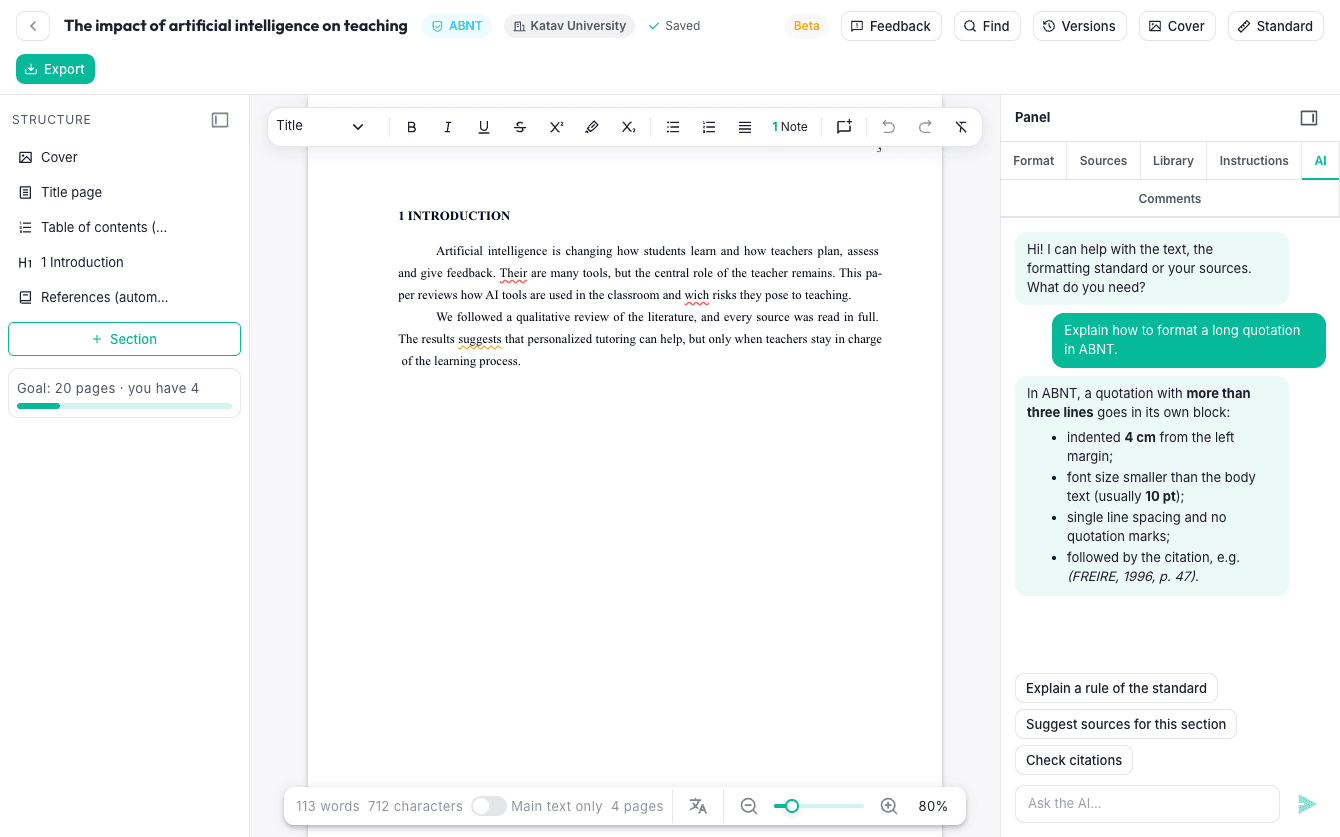
Task: Open the Title style dropdown
Action: coord(320,126)
